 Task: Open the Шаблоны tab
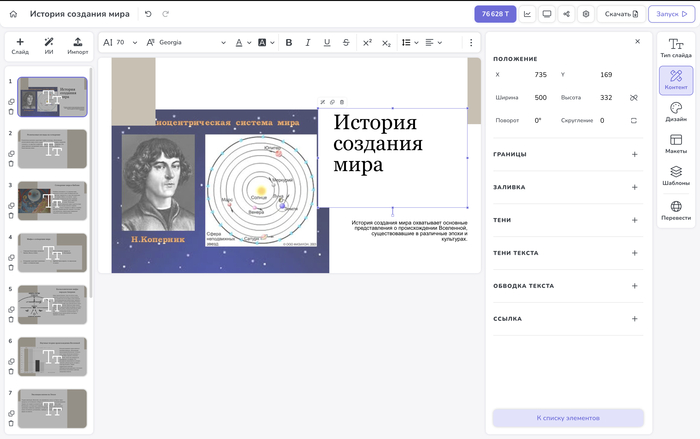(676, 176)
